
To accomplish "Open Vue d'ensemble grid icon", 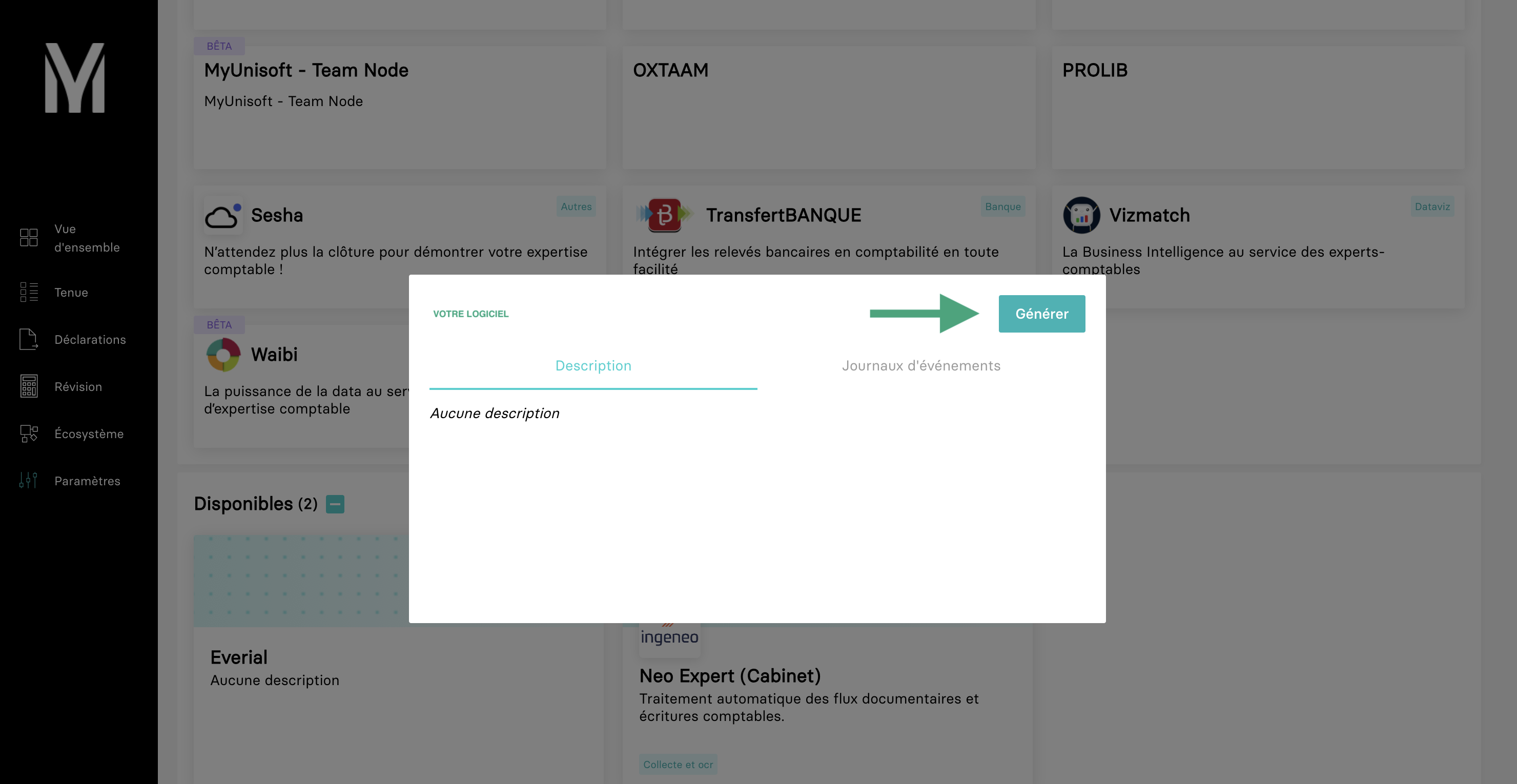I will click(x=29, y=238).
